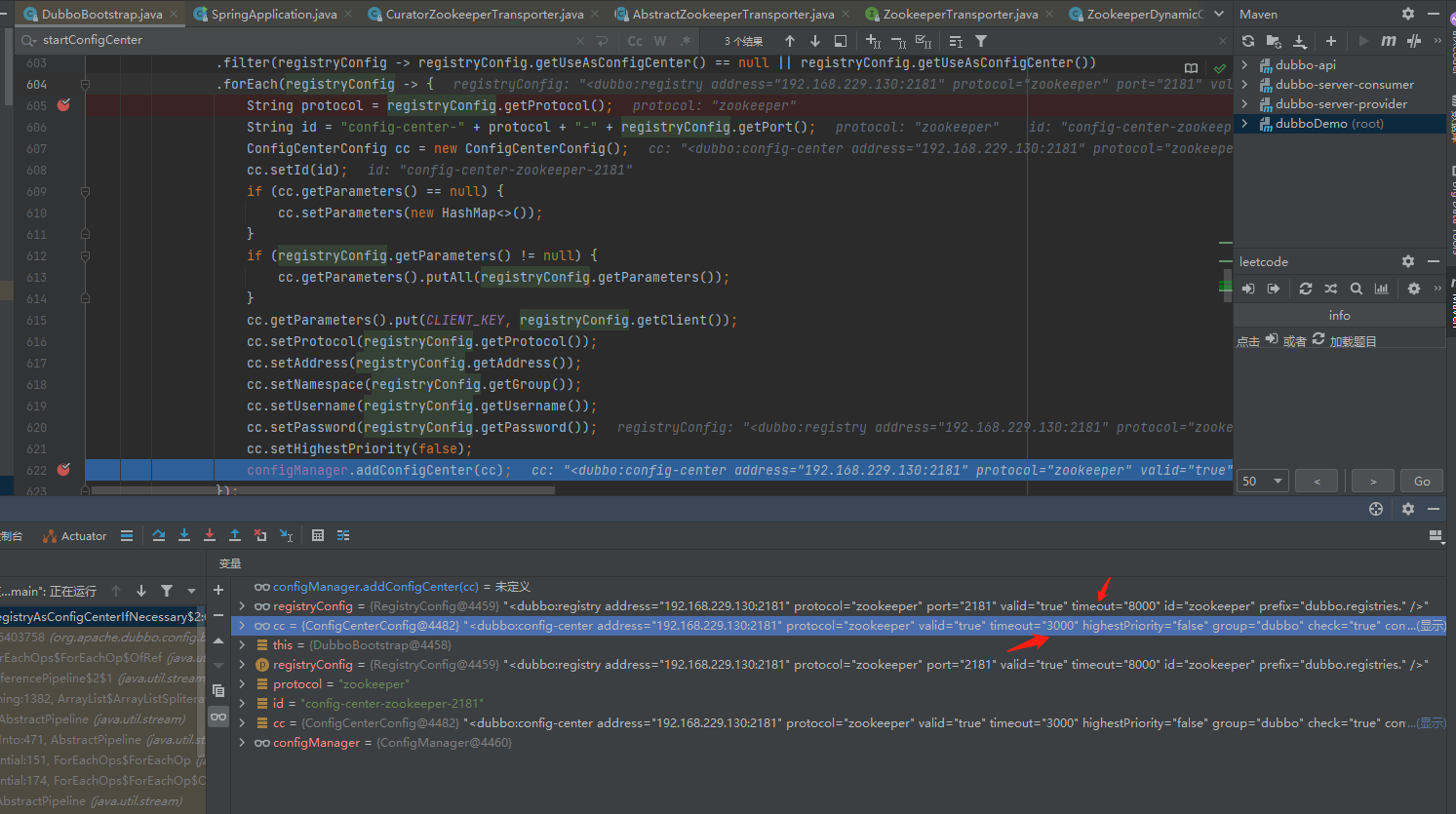Switch to AbstractZookeeperTransporter.java tab
The height and width of the screenshot is (814, 1456).
click(733, 14)
